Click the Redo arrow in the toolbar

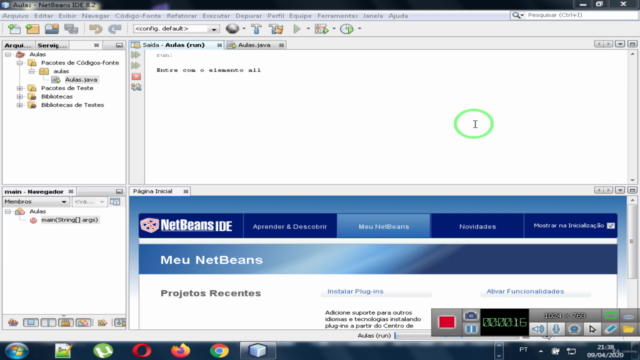pyautogui.click(x=115, y=29)
